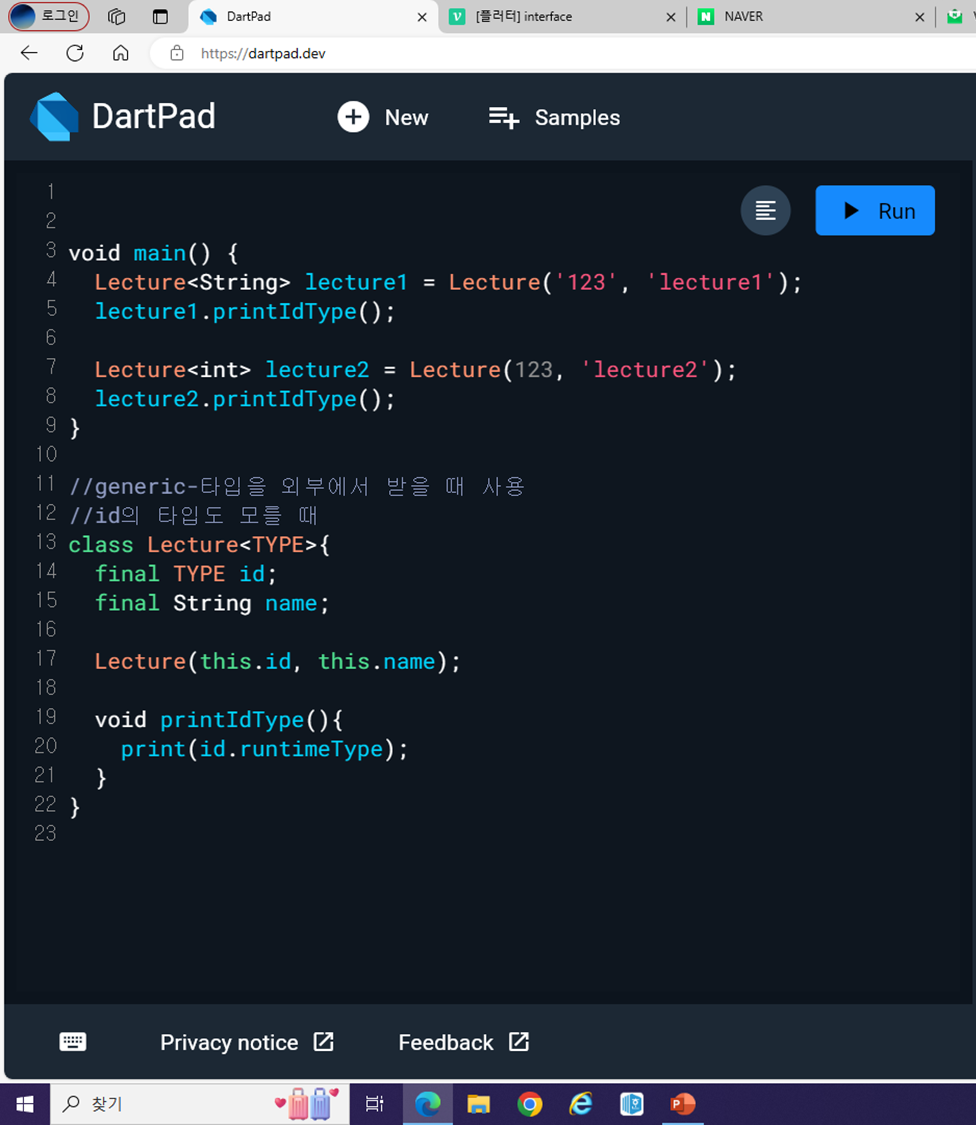
Task: Click 'final String name;' on line 15
Action: pos(212,603)
